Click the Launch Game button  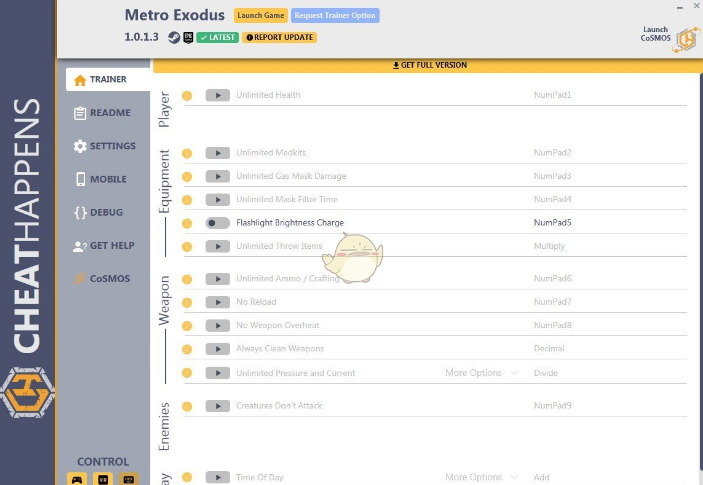[261, 16]
